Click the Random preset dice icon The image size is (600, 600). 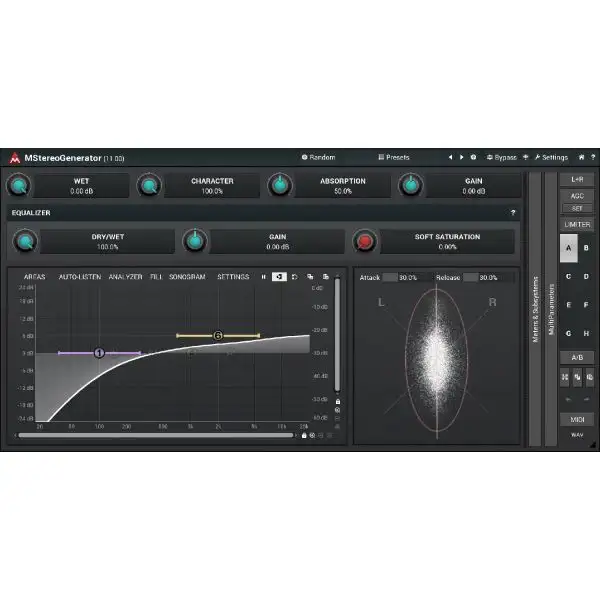304,157
